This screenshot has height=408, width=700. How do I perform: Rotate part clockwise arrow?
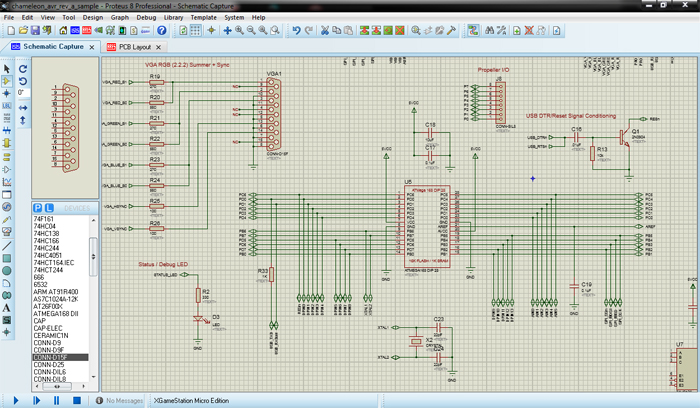pos(23,68)
